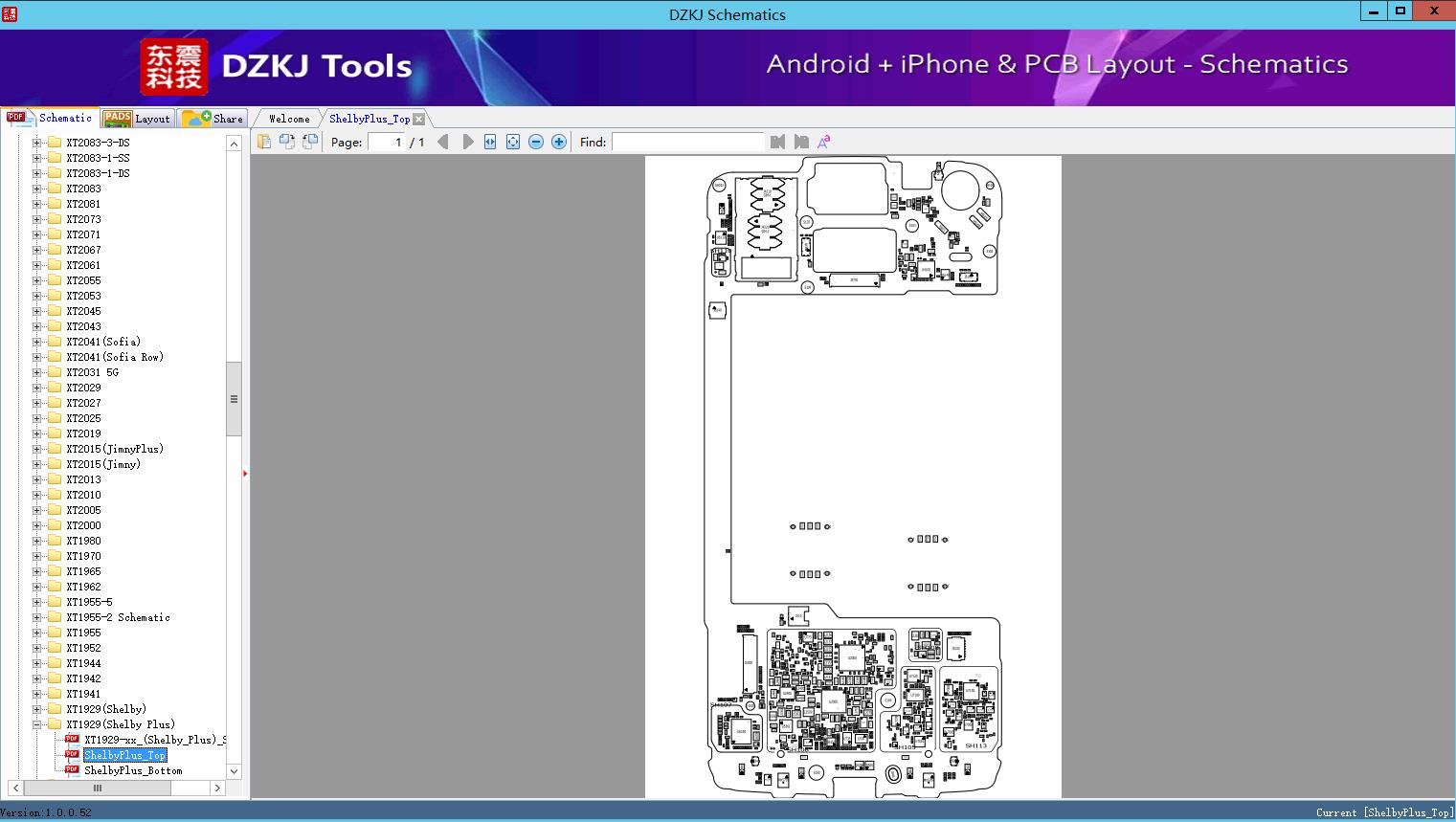The width and height of the screenshot is (1456, 822).
Task: Switch to the Layout tab
Action: click(137, 119)
